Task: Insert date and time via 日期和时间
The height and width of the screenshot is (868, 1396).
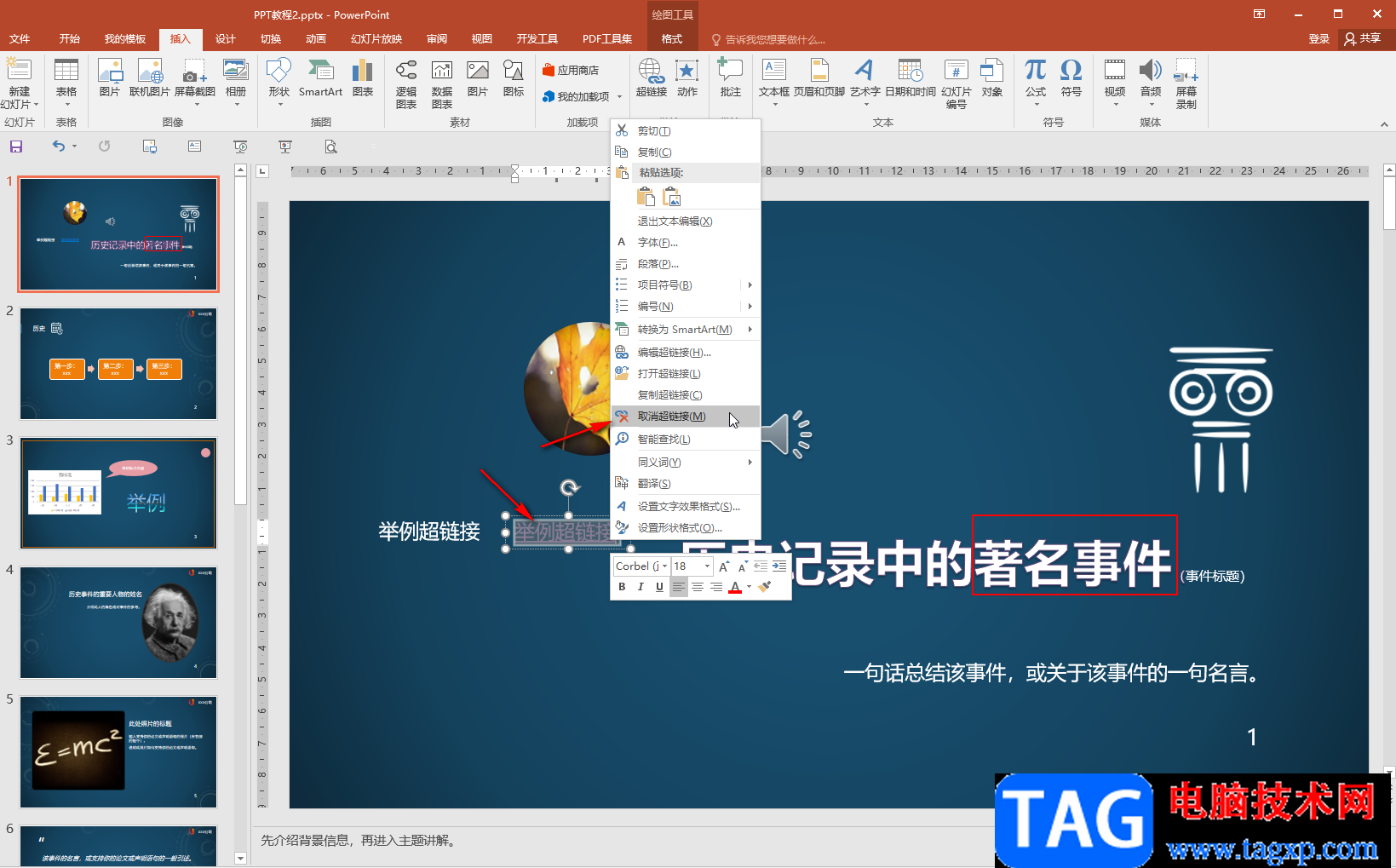Action: (911, 78)
